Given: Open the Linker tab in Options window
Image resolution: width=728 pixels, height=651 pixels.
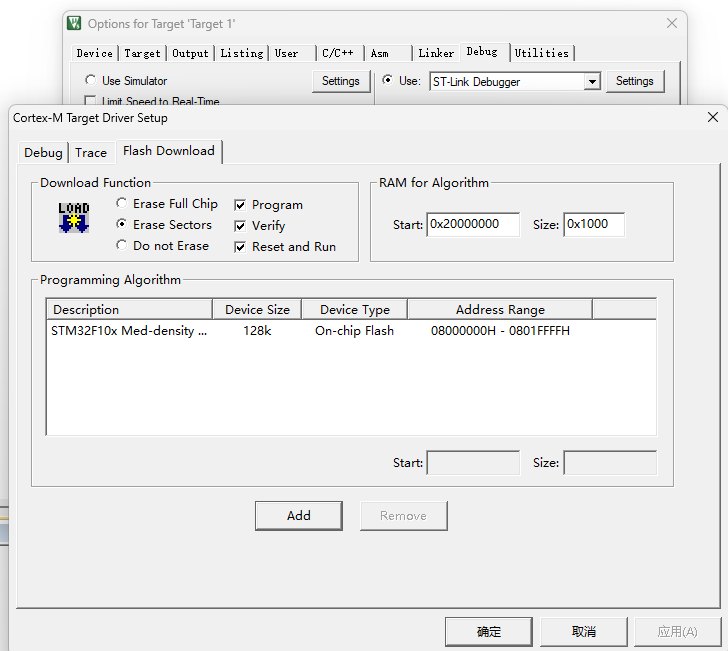Looking at the screenshot, I should [436, 53].
